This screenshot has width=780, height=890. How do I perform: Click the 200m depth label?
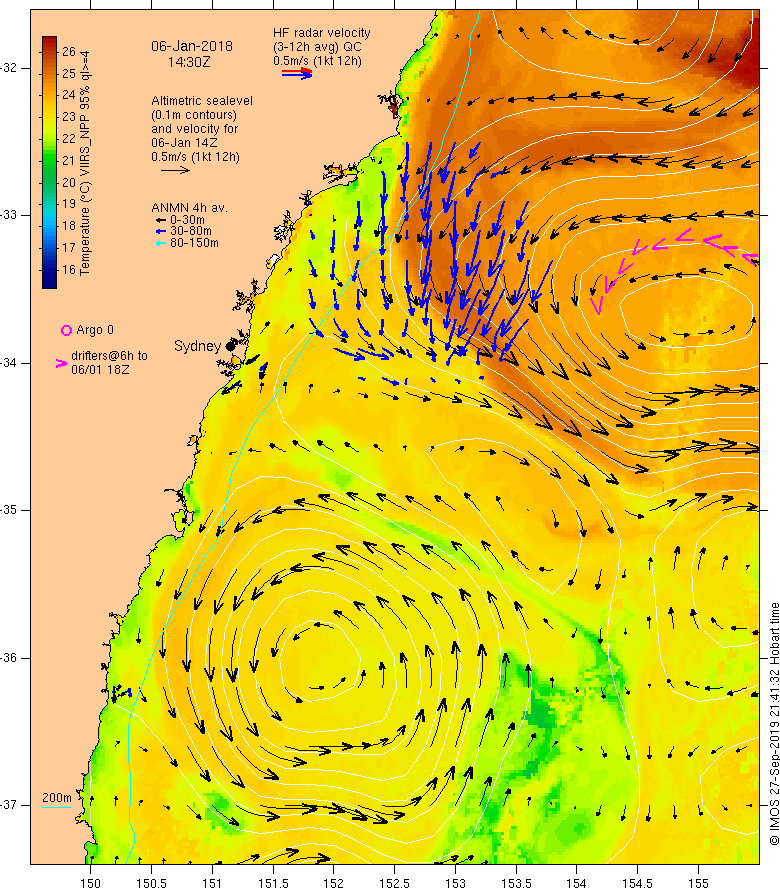click(x=57, y=798)
